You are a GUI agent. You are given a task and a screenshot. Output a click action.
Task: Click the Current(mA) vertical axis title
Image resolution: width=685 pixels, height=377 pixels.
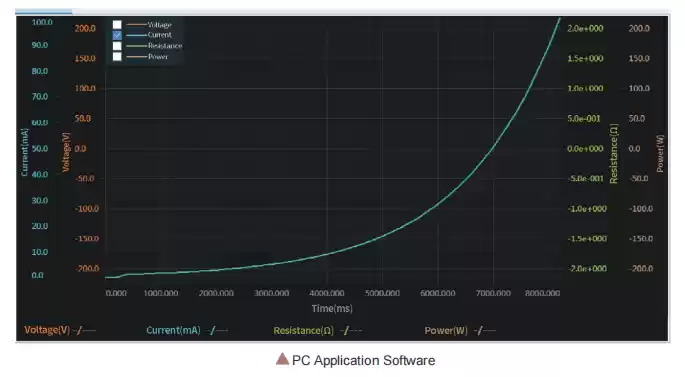coord(24,152)
